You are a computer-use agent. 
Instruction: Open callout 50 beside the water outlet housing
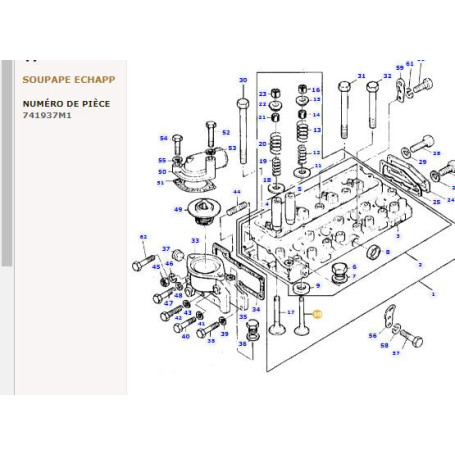point(162,172)
